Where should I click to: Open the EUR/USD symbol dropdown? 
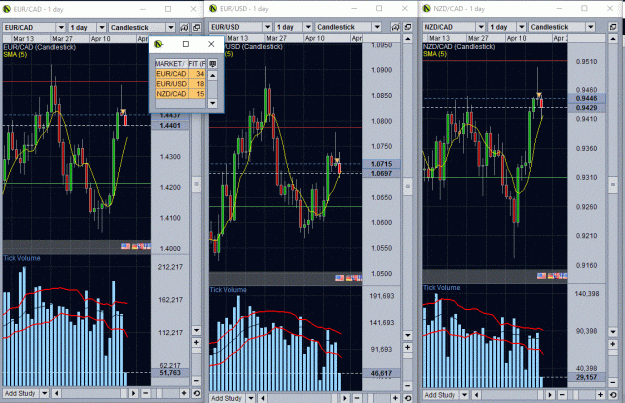pos(267,27)
